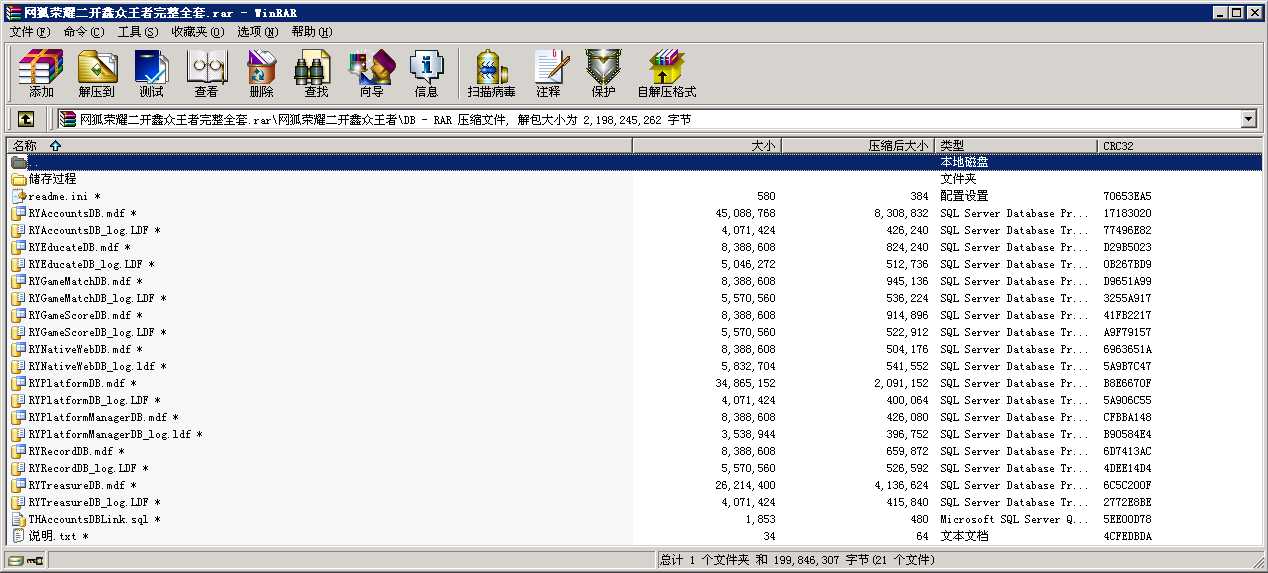This screenshot has height=573, width=1268.
Task: Click the Virus Scan (扫描病毒) icon
Action: point(491,74)
